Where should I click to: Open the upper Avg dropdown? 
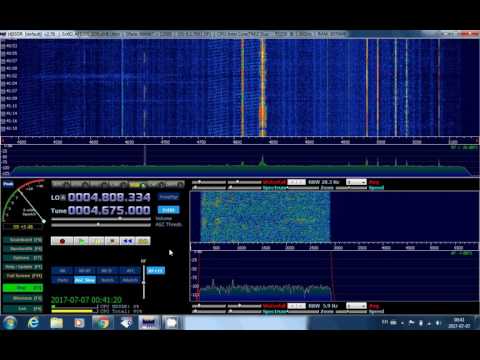pos(356,182)
